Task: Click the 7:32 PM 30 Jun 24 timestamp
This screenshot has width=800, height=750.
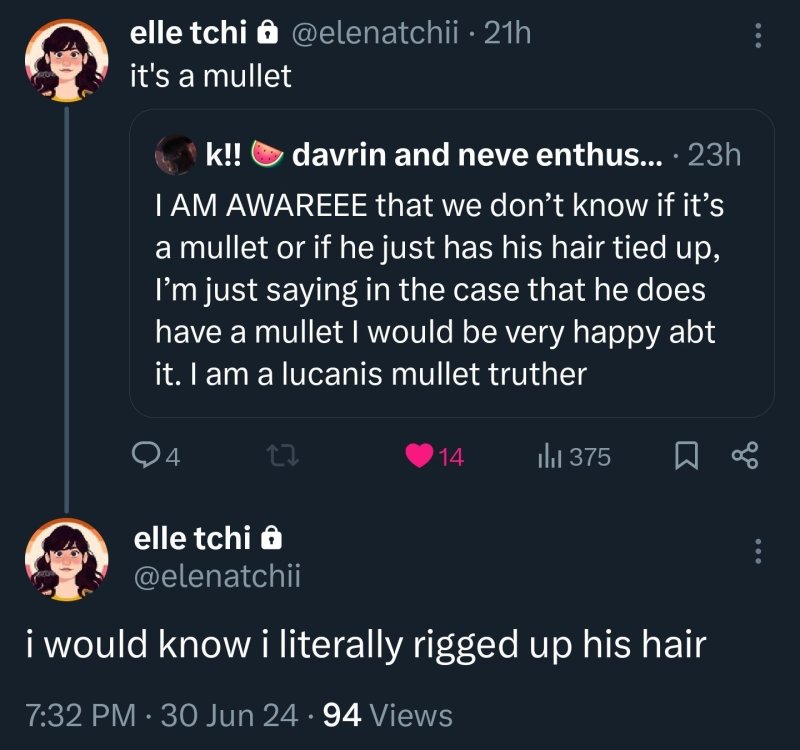Action: (x=162, y=715)
